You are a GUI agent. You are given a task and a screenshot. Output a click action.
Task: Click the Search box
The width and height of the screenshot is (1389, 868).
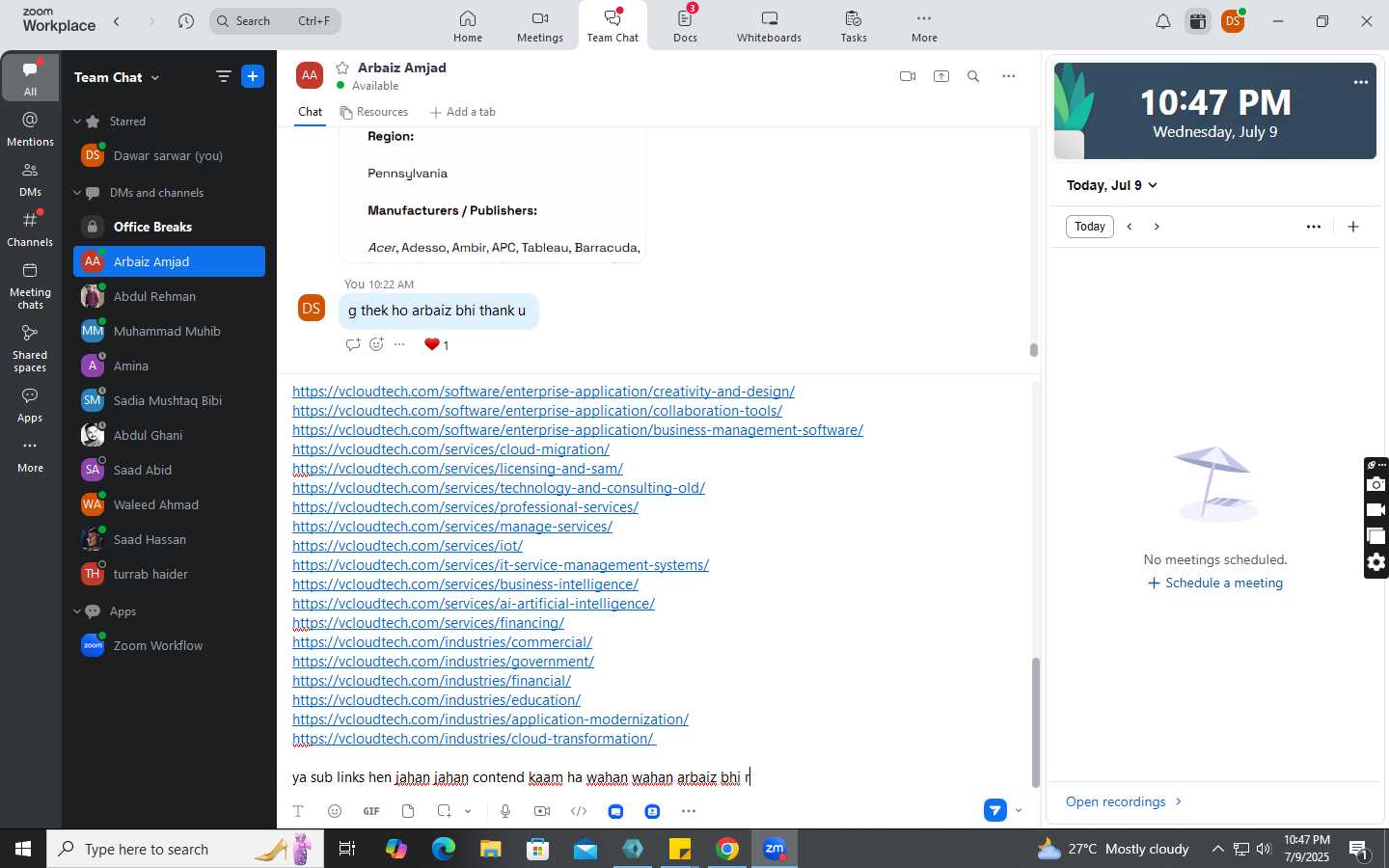[275, 20]
